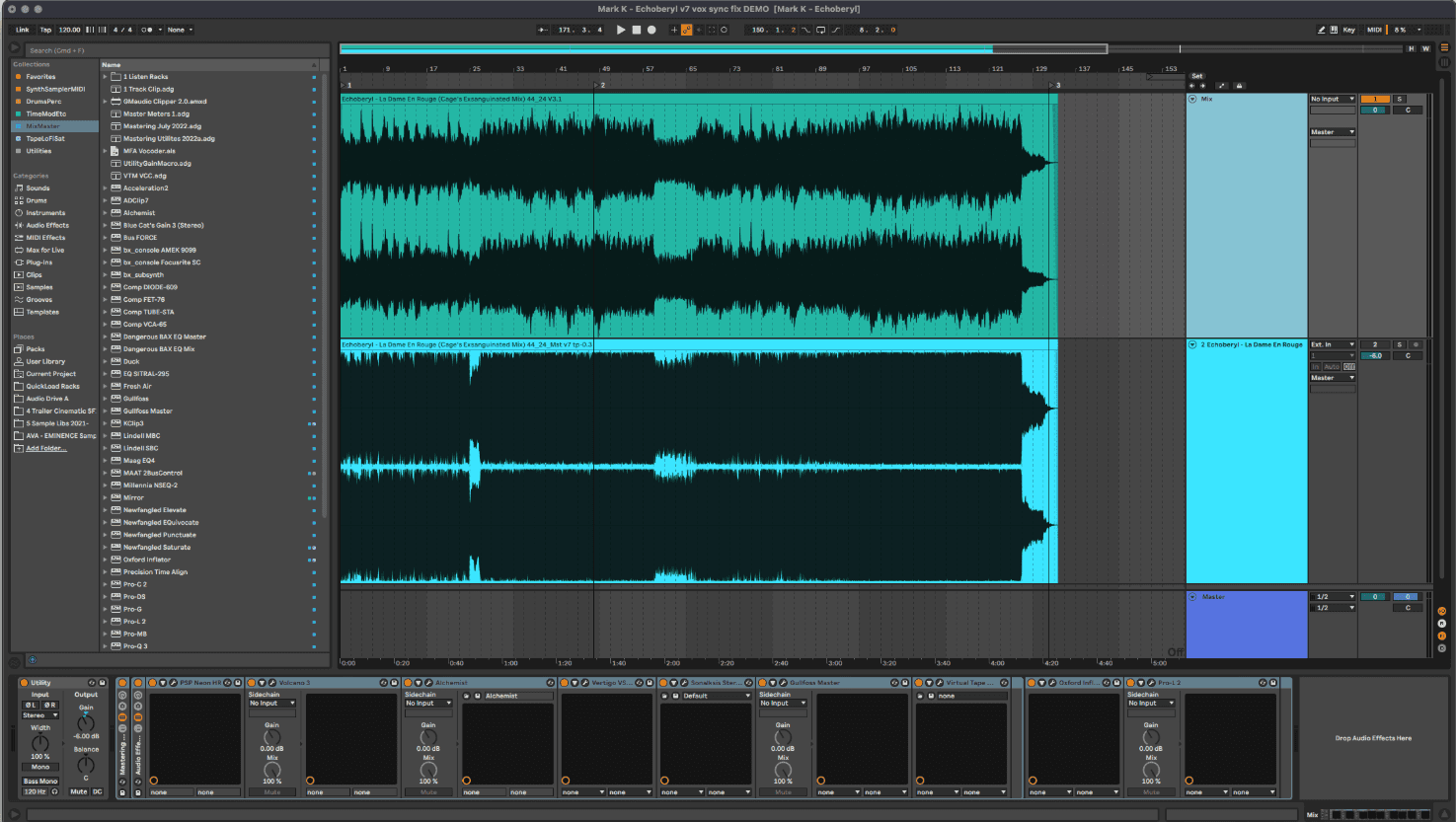Click the Lock Envelopes icon

tap(1240, 86)
